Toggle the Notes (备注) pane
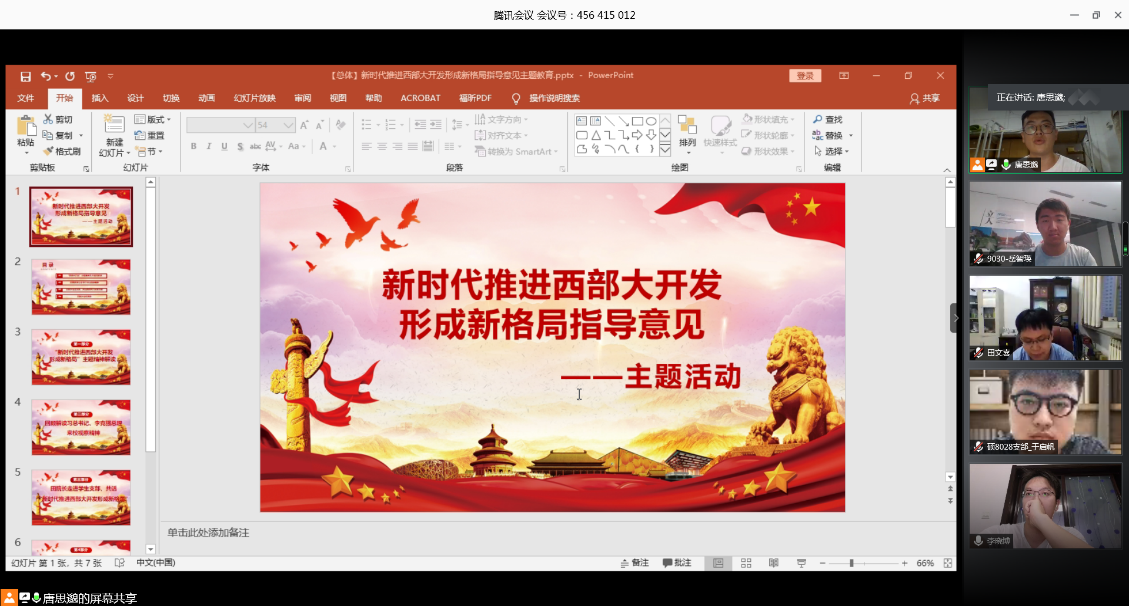The image size is (1129, 606). point(633,563)
